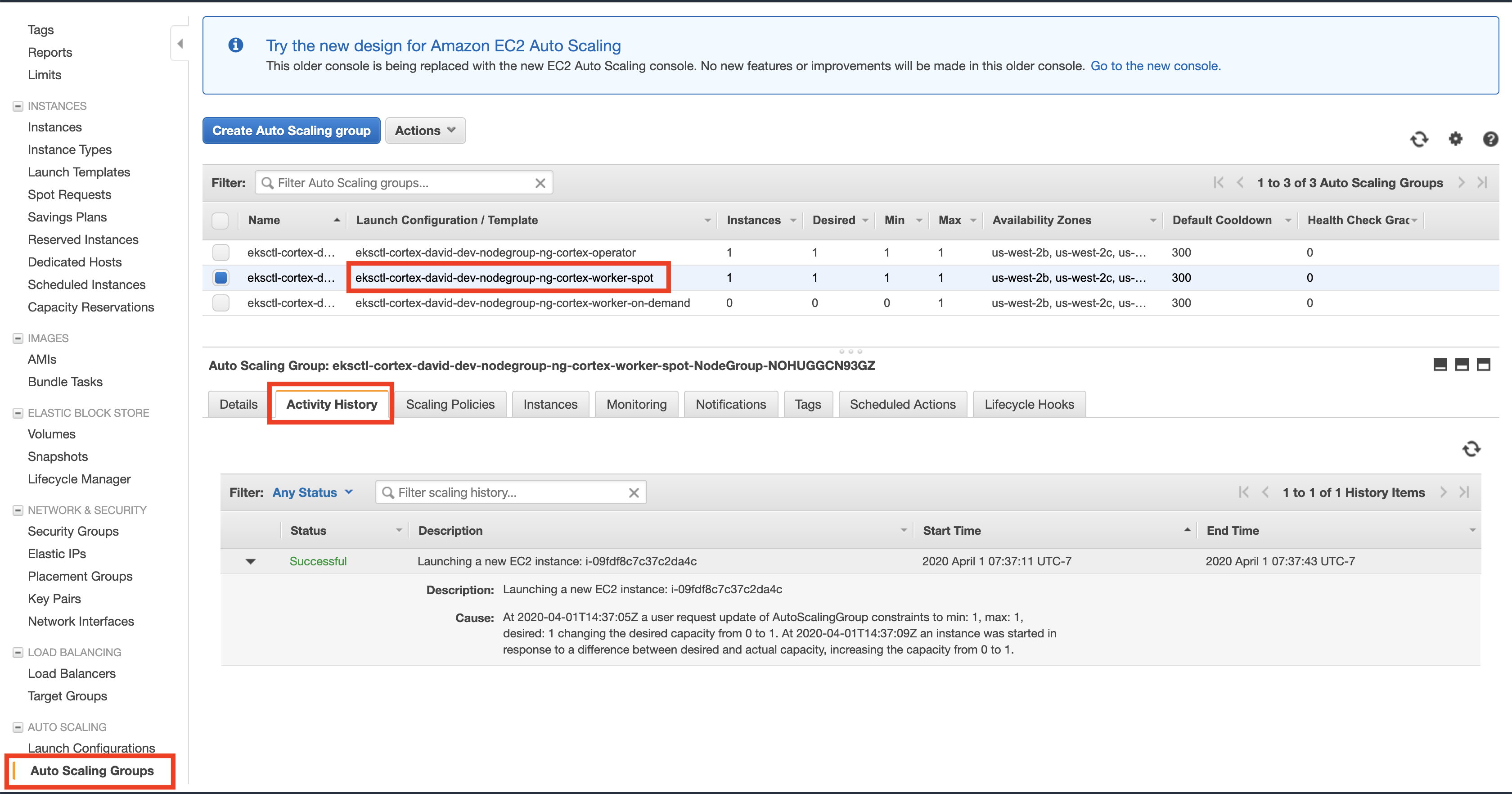
Task: Open the Actions dropdown
Action: 425,131
